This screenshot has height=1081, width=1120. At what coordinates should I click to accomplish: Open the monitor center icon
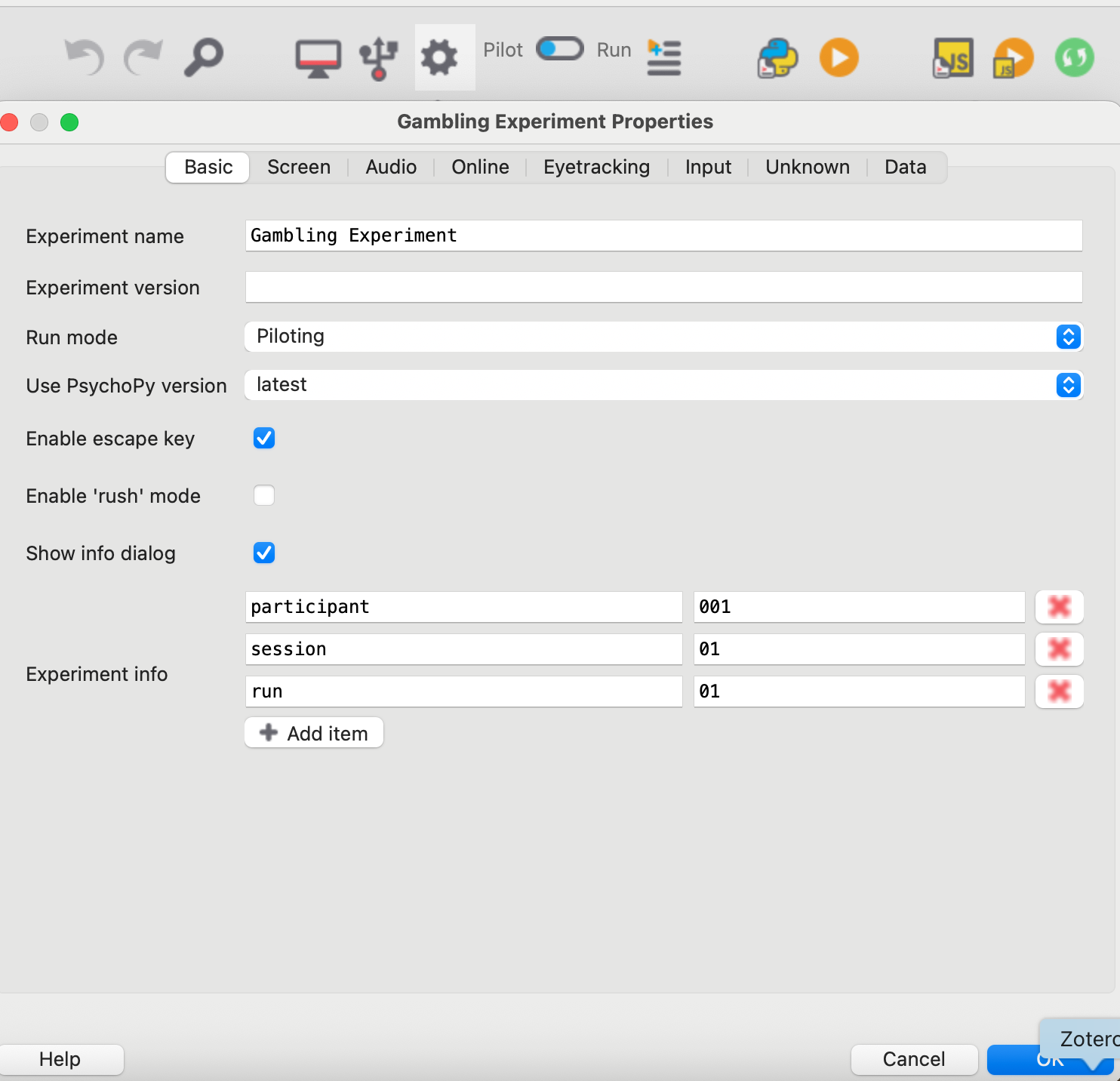(x=318, y=59)
